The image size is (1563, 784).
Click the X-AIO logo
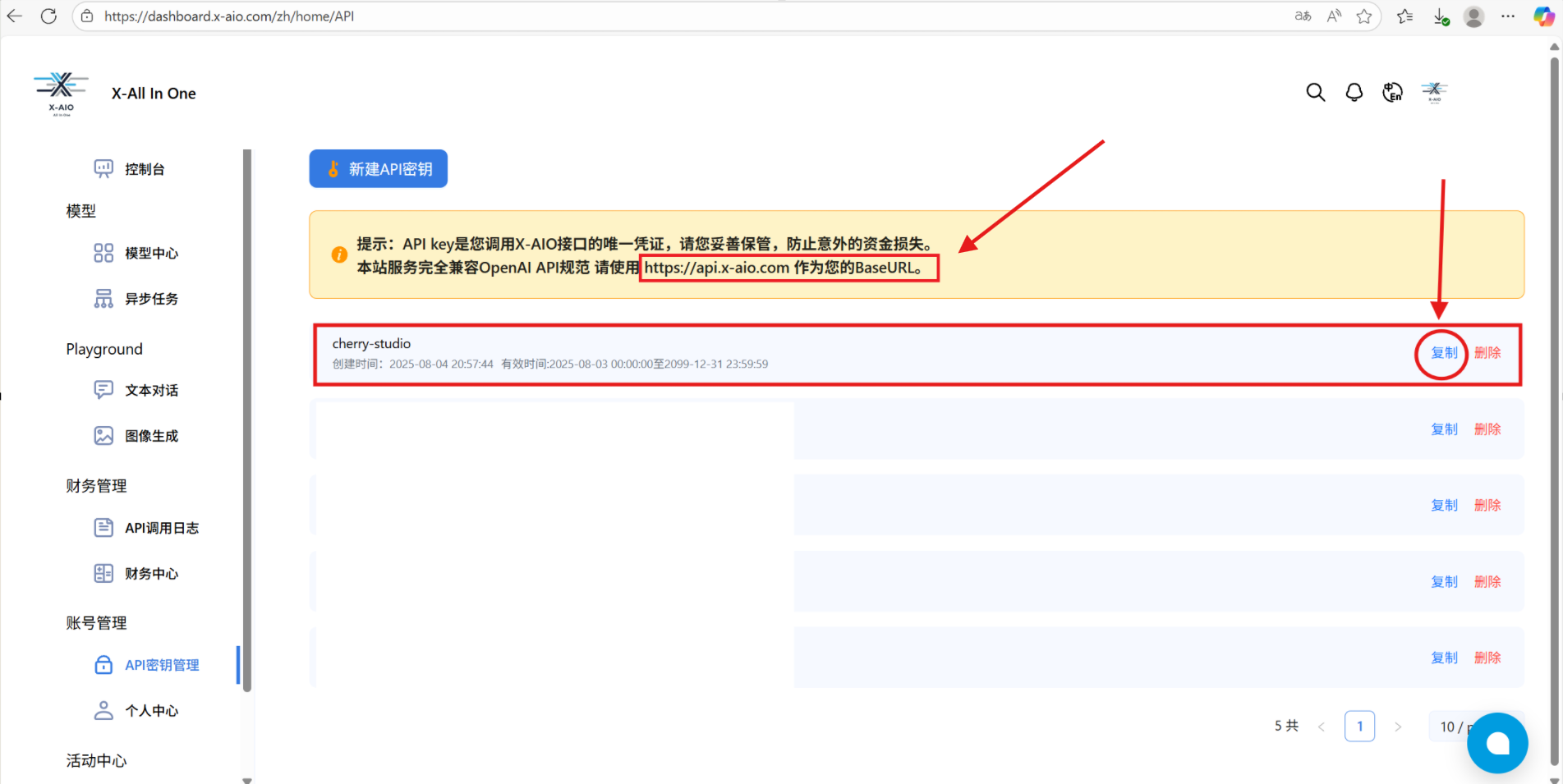pyautogui.click(x=61, y=94)
